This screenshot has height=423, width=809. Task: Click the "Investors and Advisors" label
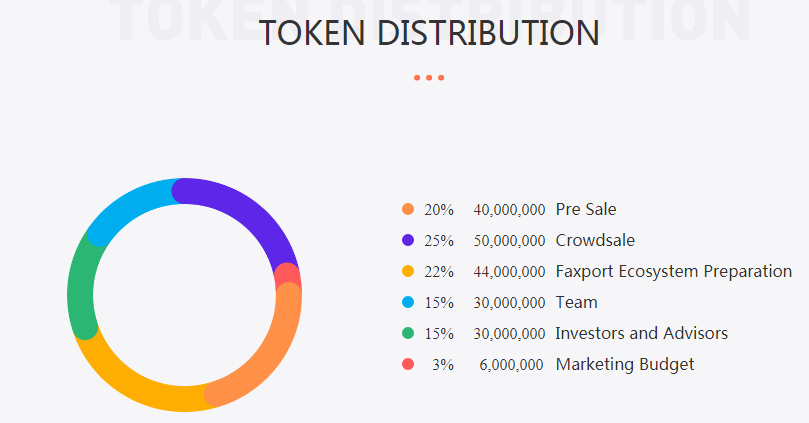[x=641, y=333]
